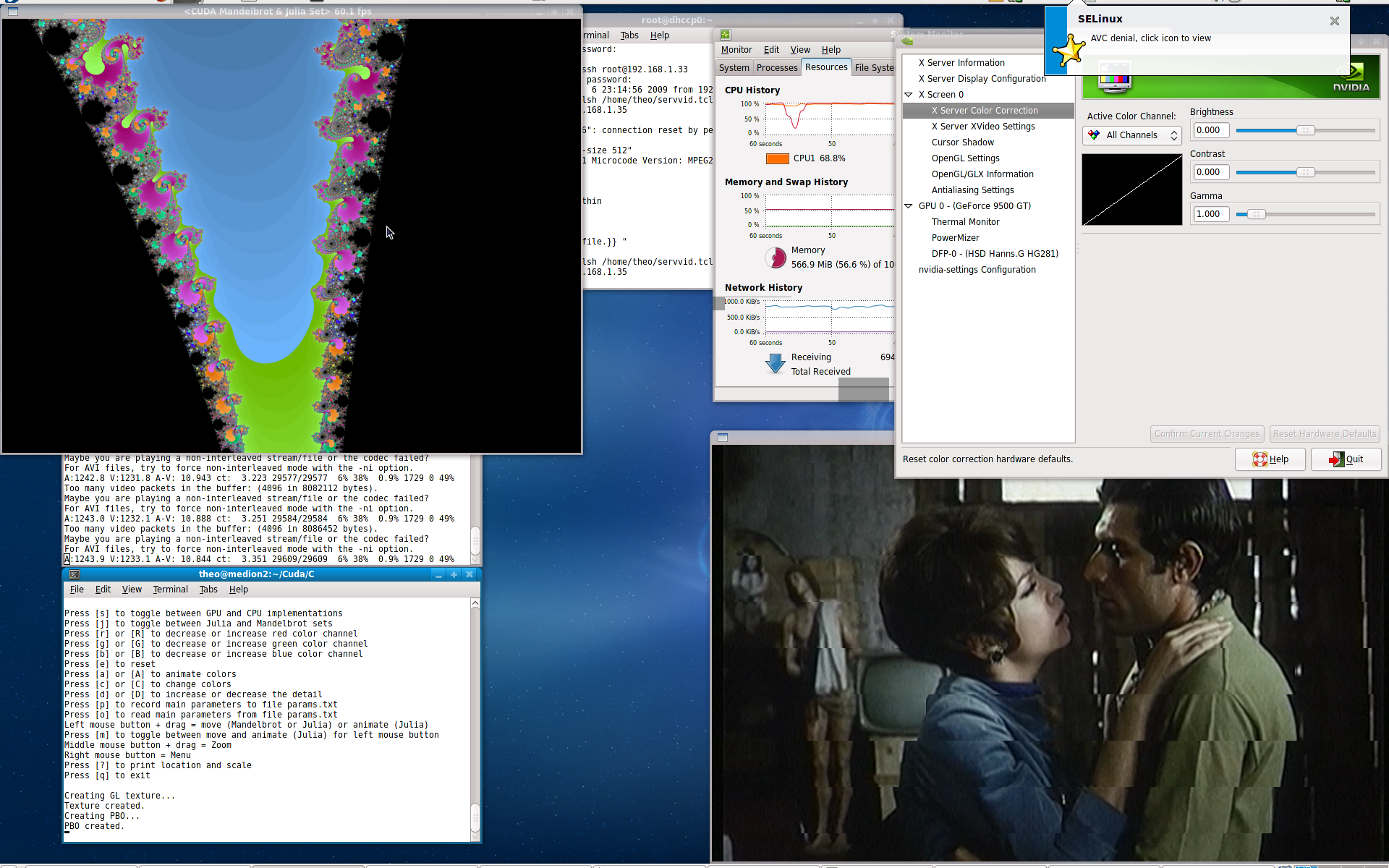Viewport: 1389px width, 868px height.
Task: Click the Brightness value field
Action: point(1211,131)
